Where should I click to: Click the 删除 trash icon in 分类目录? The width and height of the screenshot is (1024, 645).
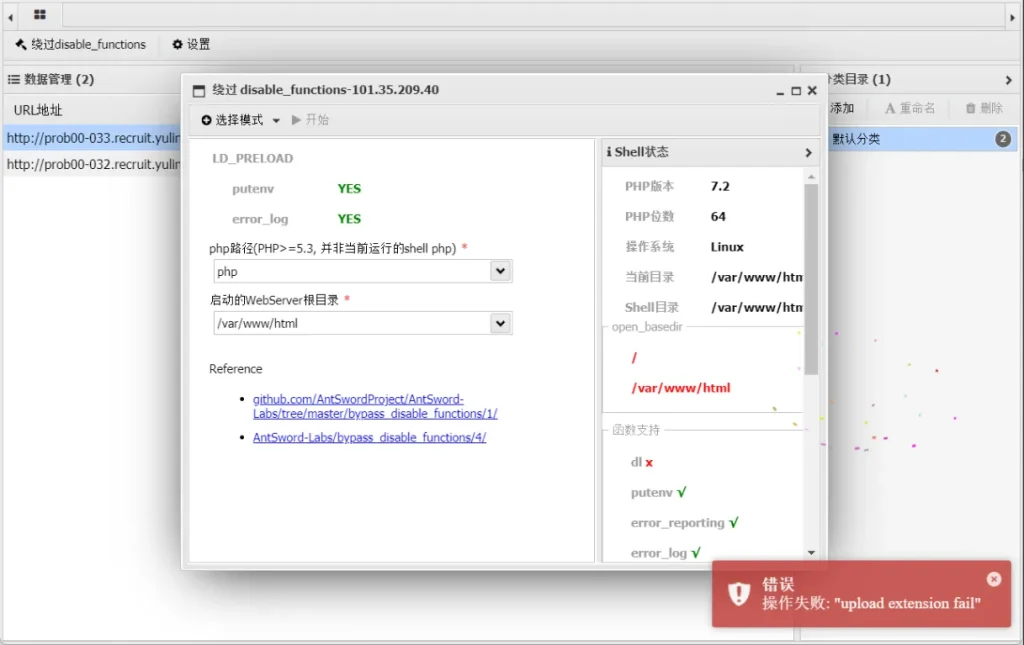coord(984,108)
